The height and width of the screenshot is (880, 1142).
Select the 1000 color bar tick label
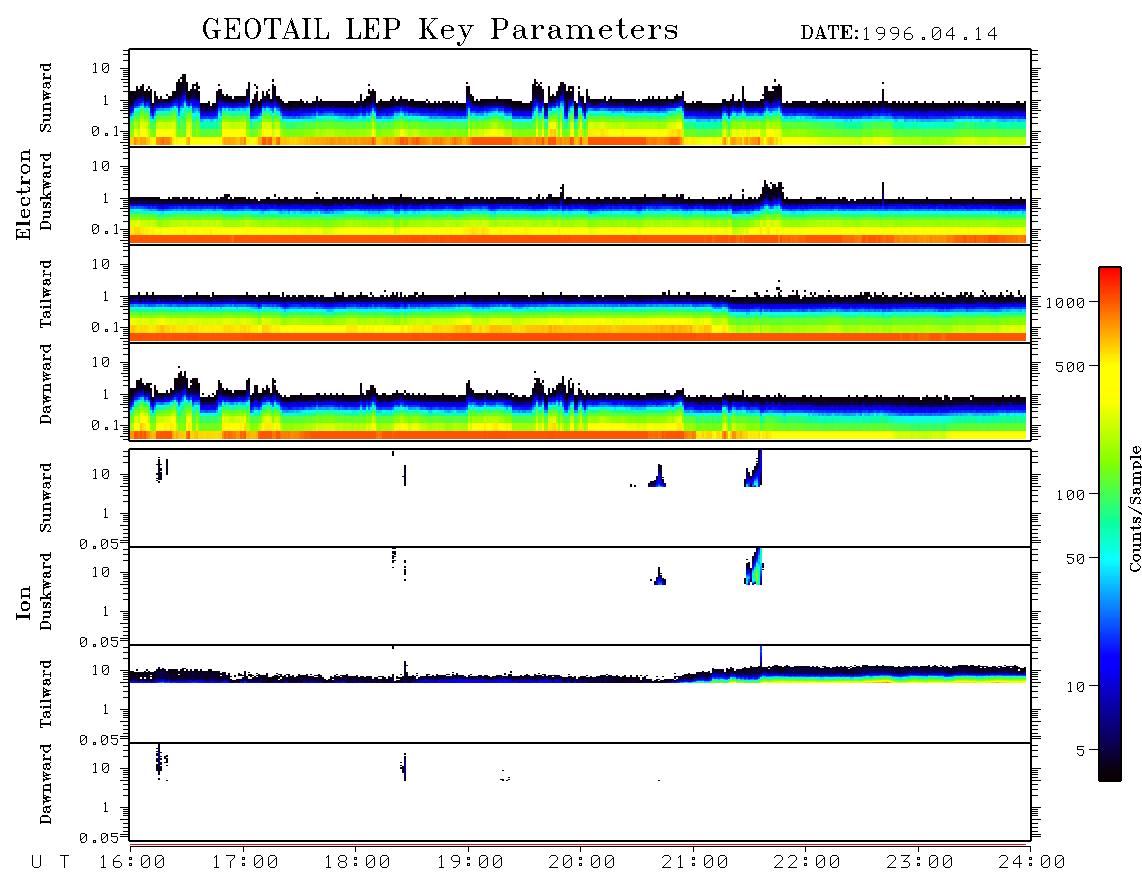point(1066,302)
